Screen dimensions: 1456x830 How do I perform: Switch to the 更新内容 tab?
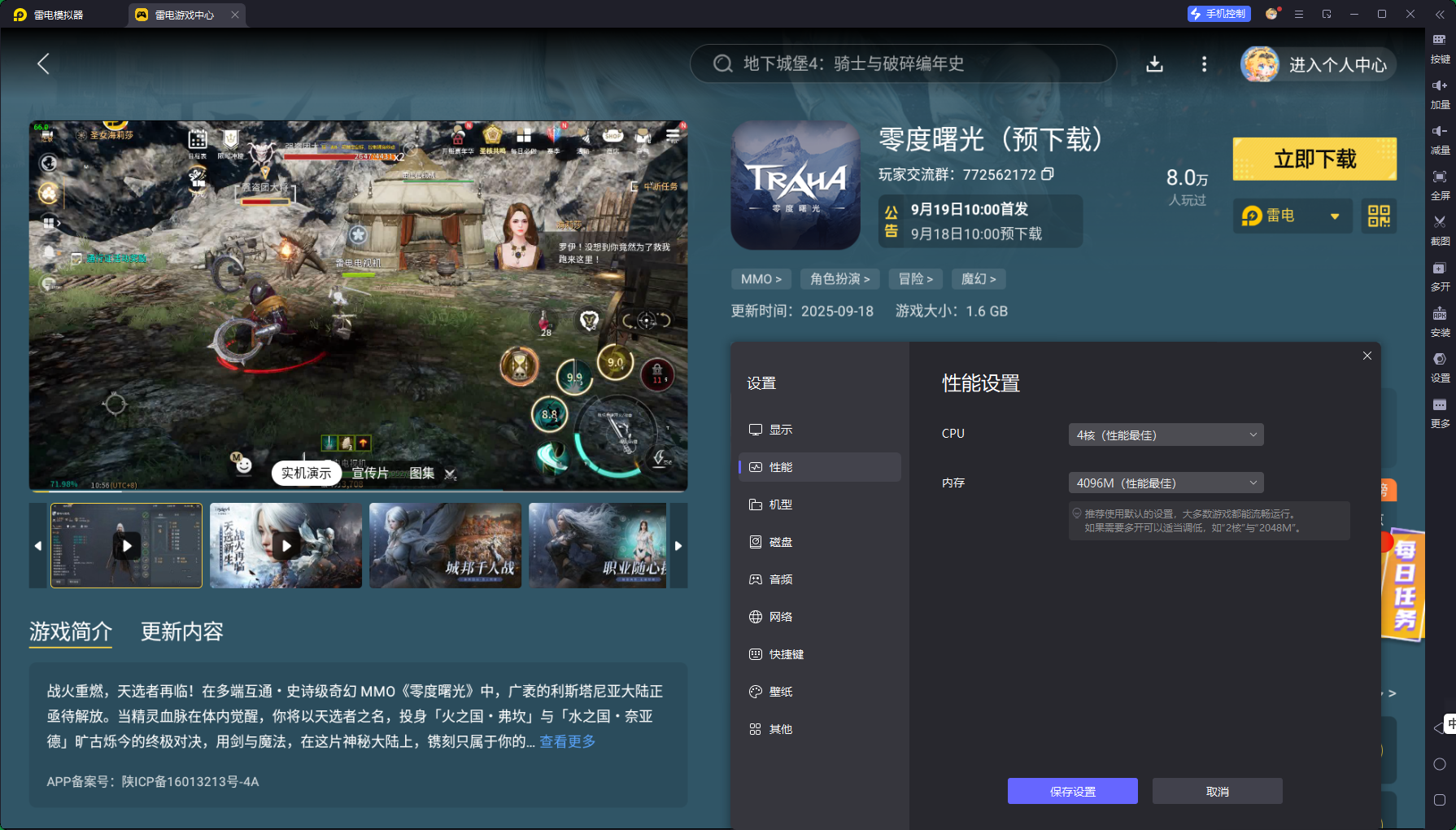(x=181, y=631)
